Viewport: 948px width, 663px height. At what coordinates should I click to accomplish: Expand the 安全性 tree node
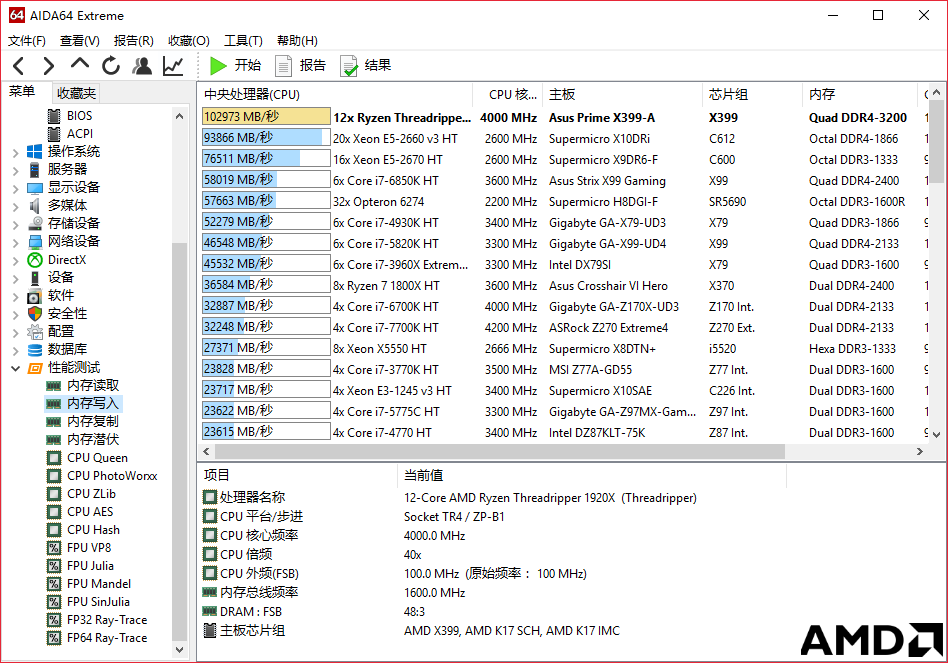pyautogui.click(x=16, y=315)
